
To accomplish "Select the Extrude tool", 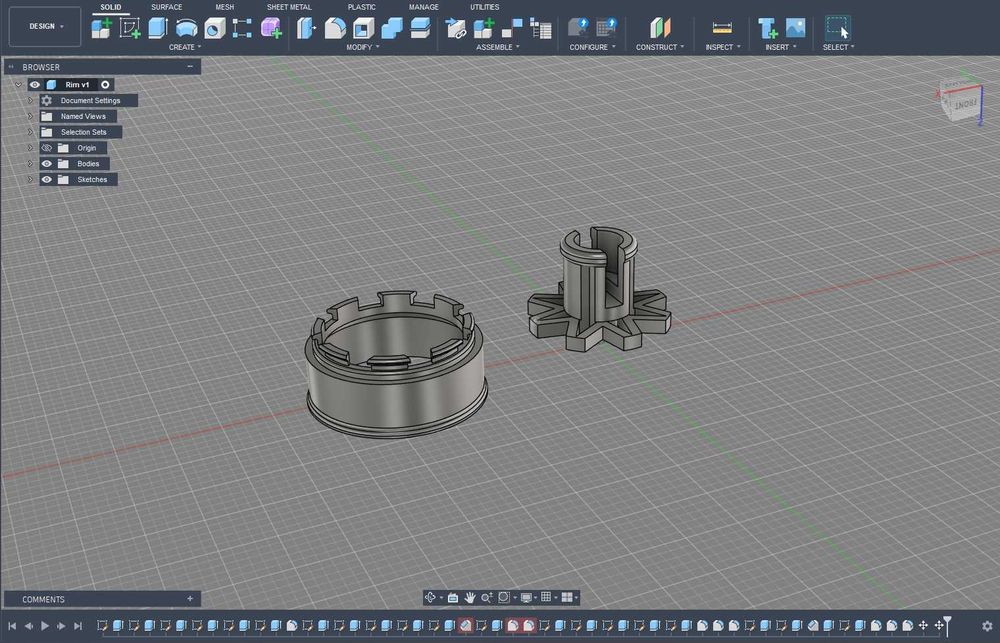I will (158, 28).
